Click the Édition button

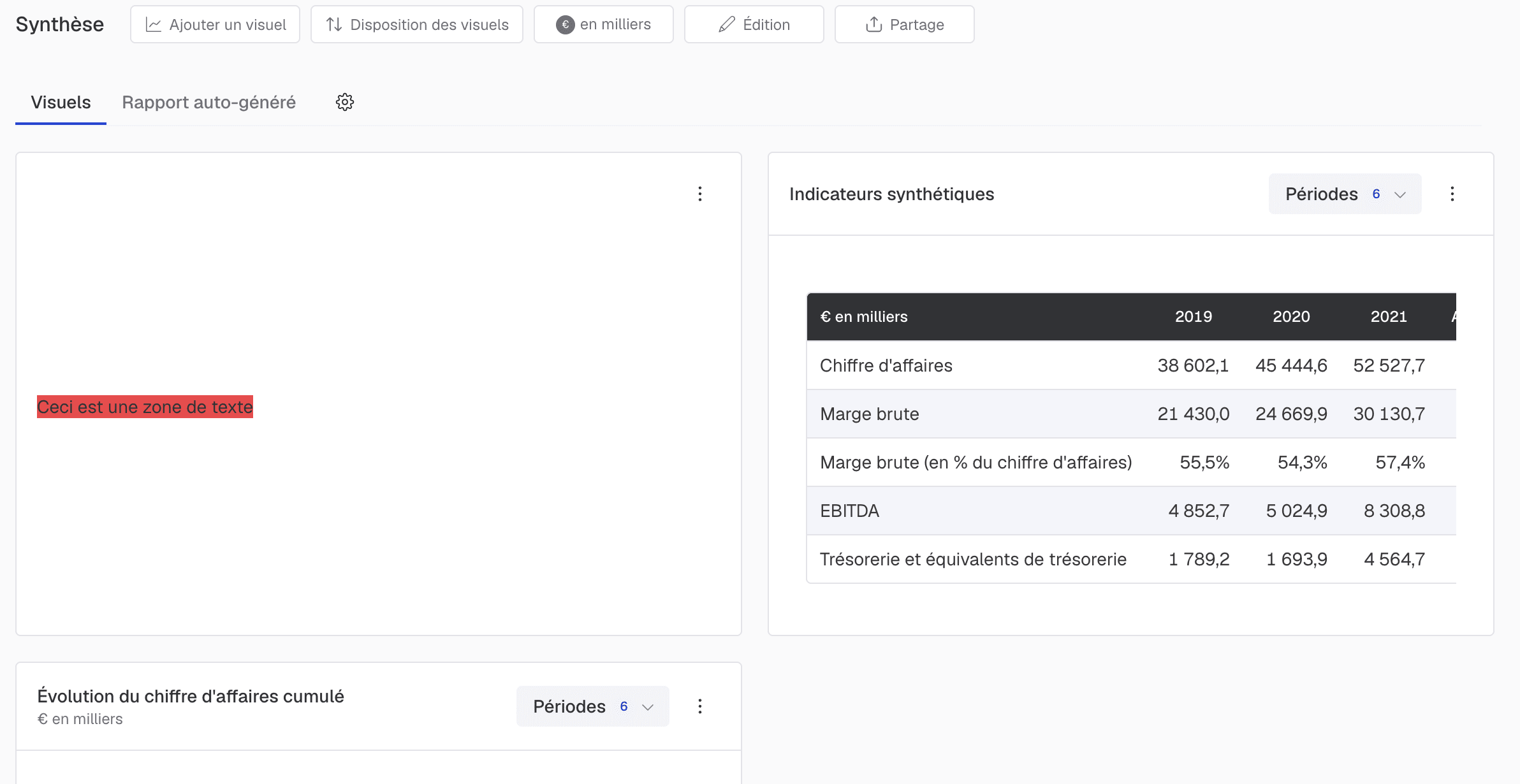coord(754,24)
